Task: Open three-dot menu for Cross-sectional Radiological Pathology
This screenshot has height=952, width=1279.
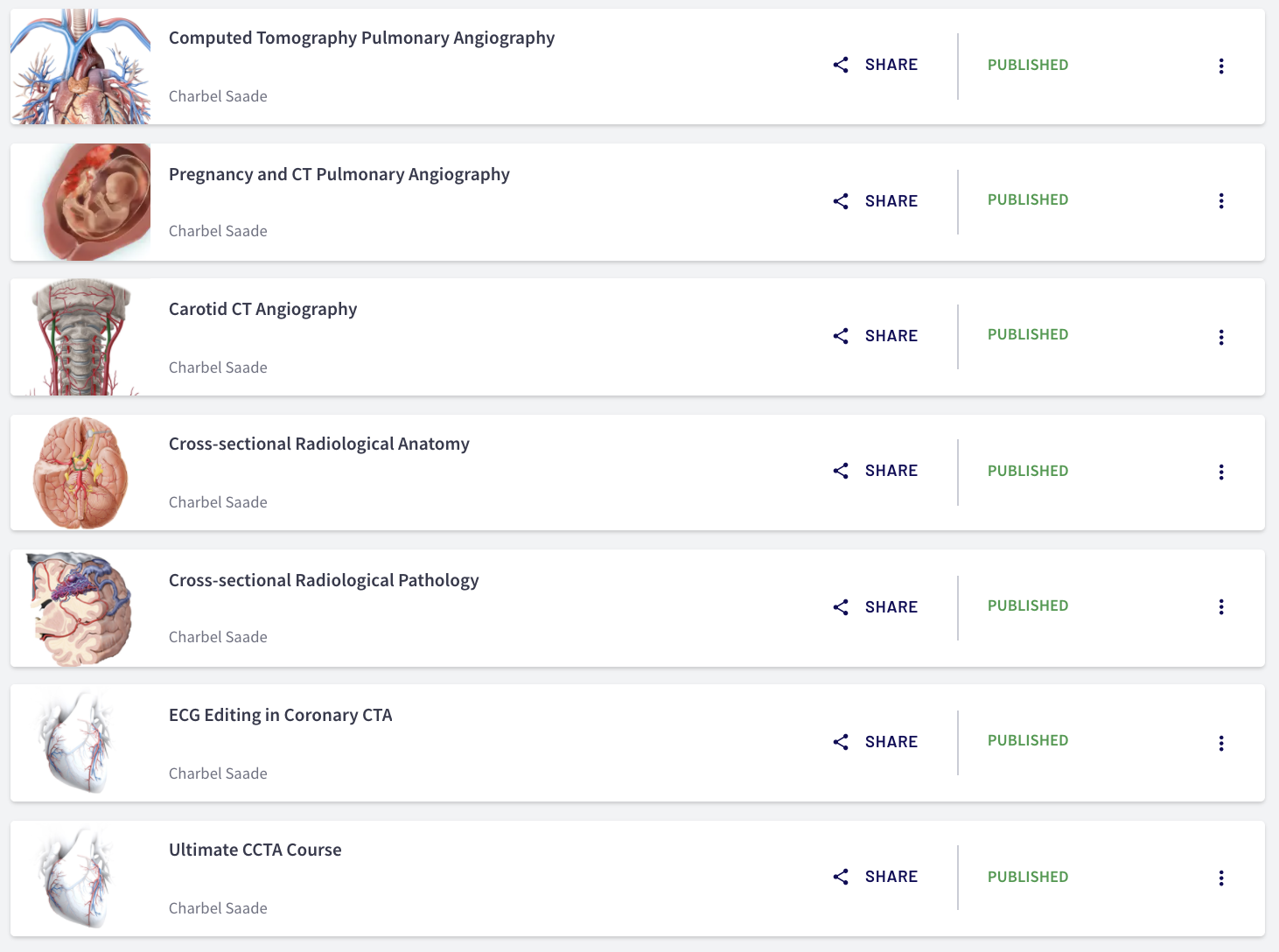Action: click(1221, 607)
